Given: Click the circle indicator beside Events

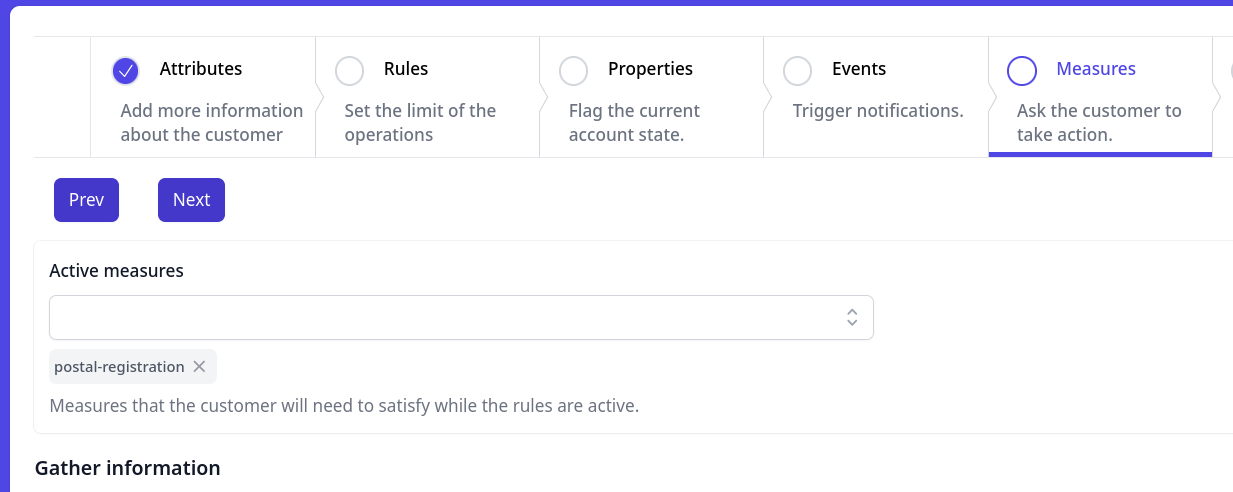Looking at the screenshot, I should tap(797, 71).
